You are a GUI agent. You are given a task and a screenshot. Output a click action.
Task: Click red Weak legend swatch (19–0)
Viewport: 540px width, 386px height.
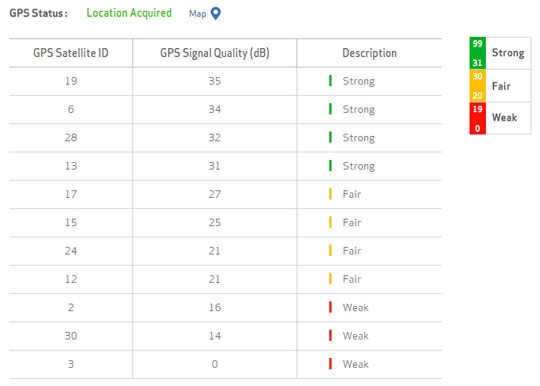478,118
